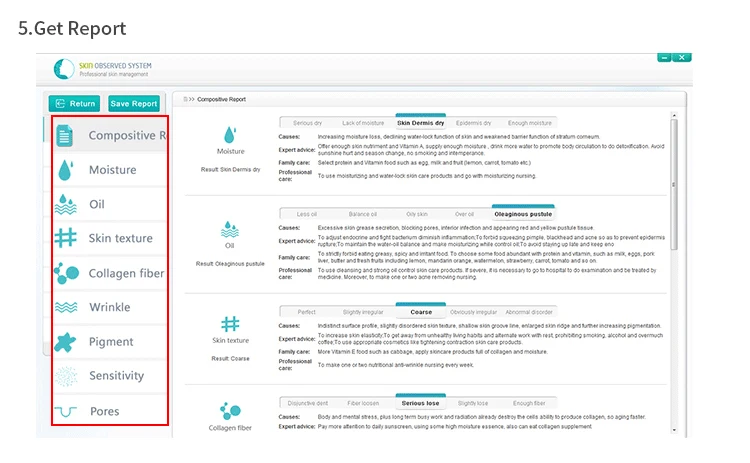Image resolution: width=750 pixels, height=463 pixels.
Task: Click the vertical scrollbar thumb
Action: [674, 184]
